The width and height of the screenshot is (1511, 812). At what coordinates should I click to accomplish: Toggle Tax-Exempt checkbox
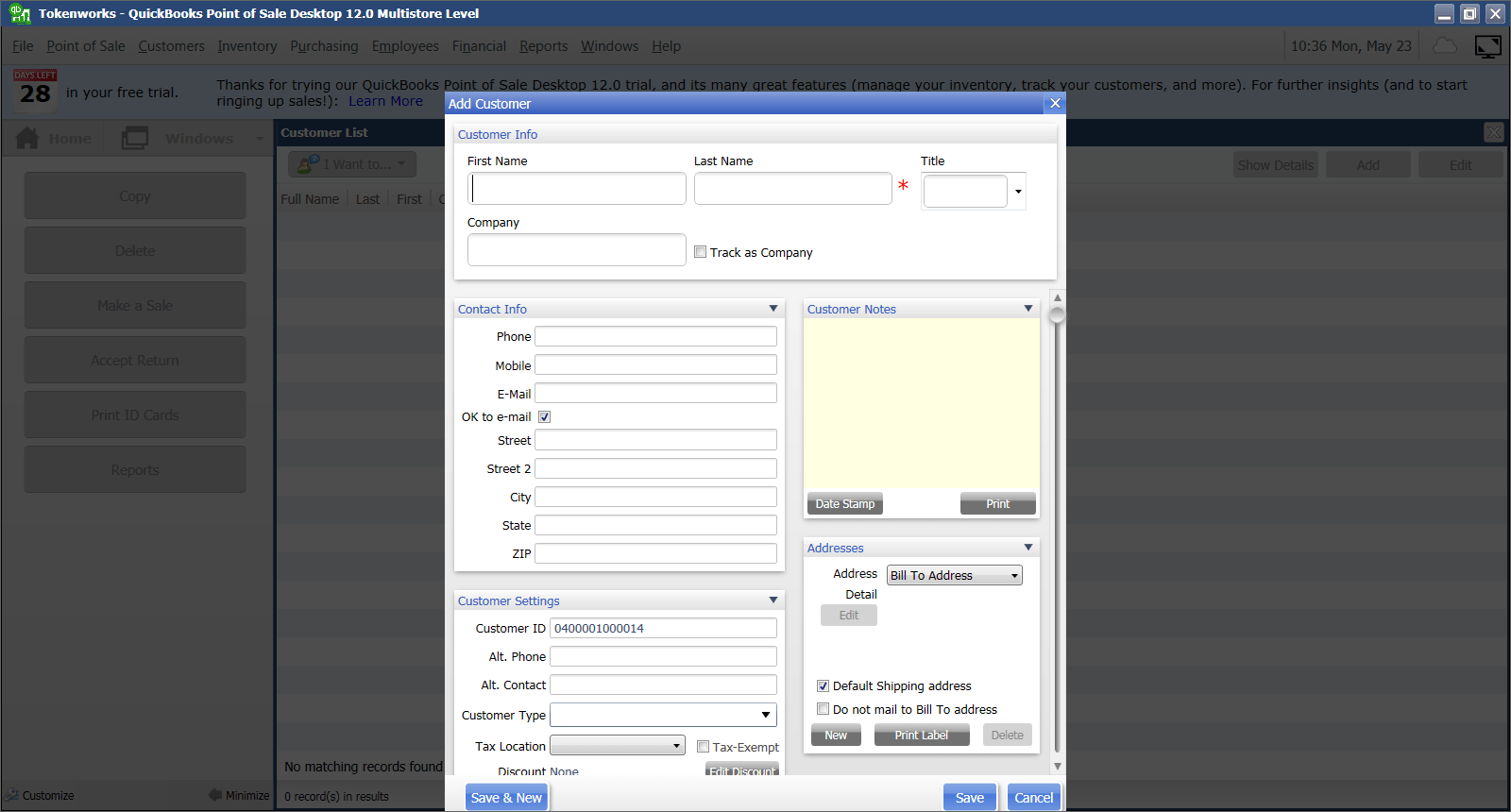point(703,747)
